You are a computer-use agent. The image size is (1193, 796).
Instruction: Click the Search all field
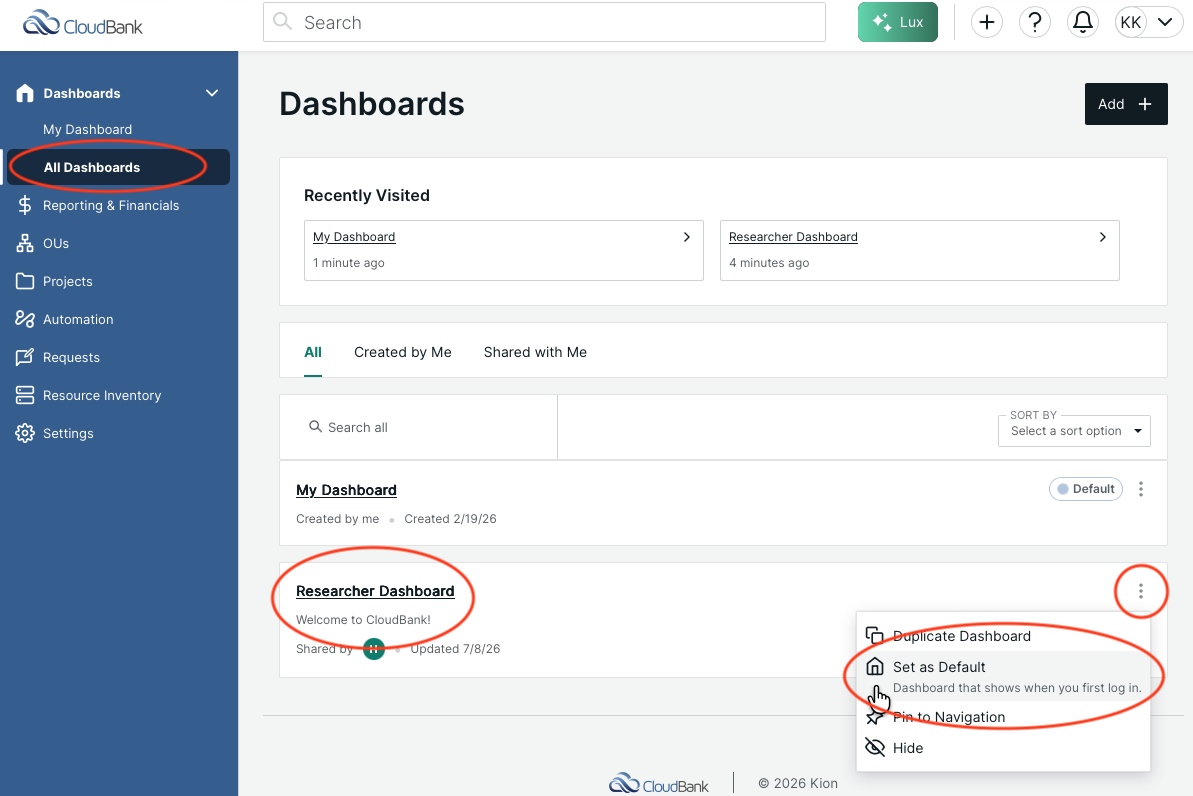tap(418, 427)
